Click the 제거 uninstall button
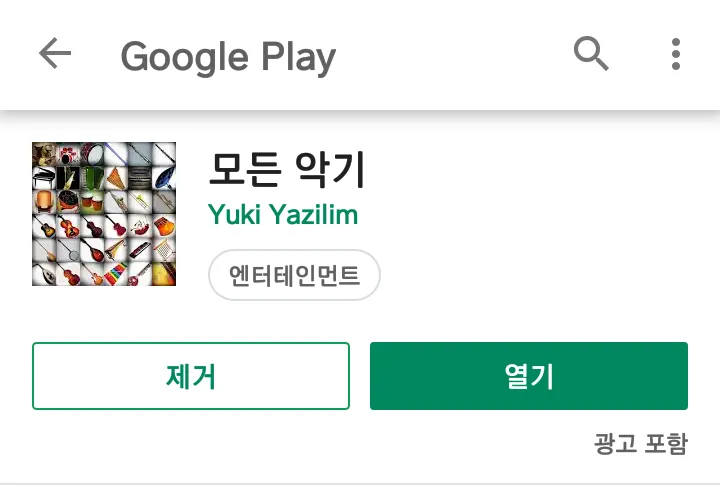Screen dimensions: 720x490 [x=191, y=376]
